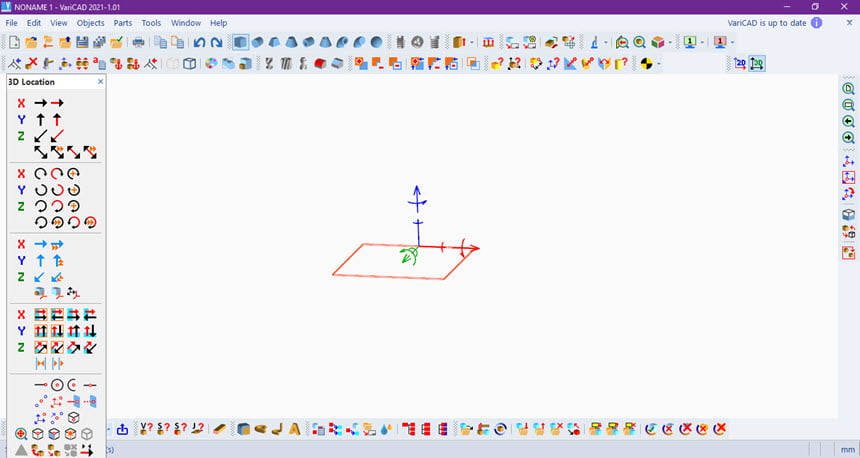Click the red monitor 1 icon
Viewport: 860px width, 458px height.
[721, 42]
